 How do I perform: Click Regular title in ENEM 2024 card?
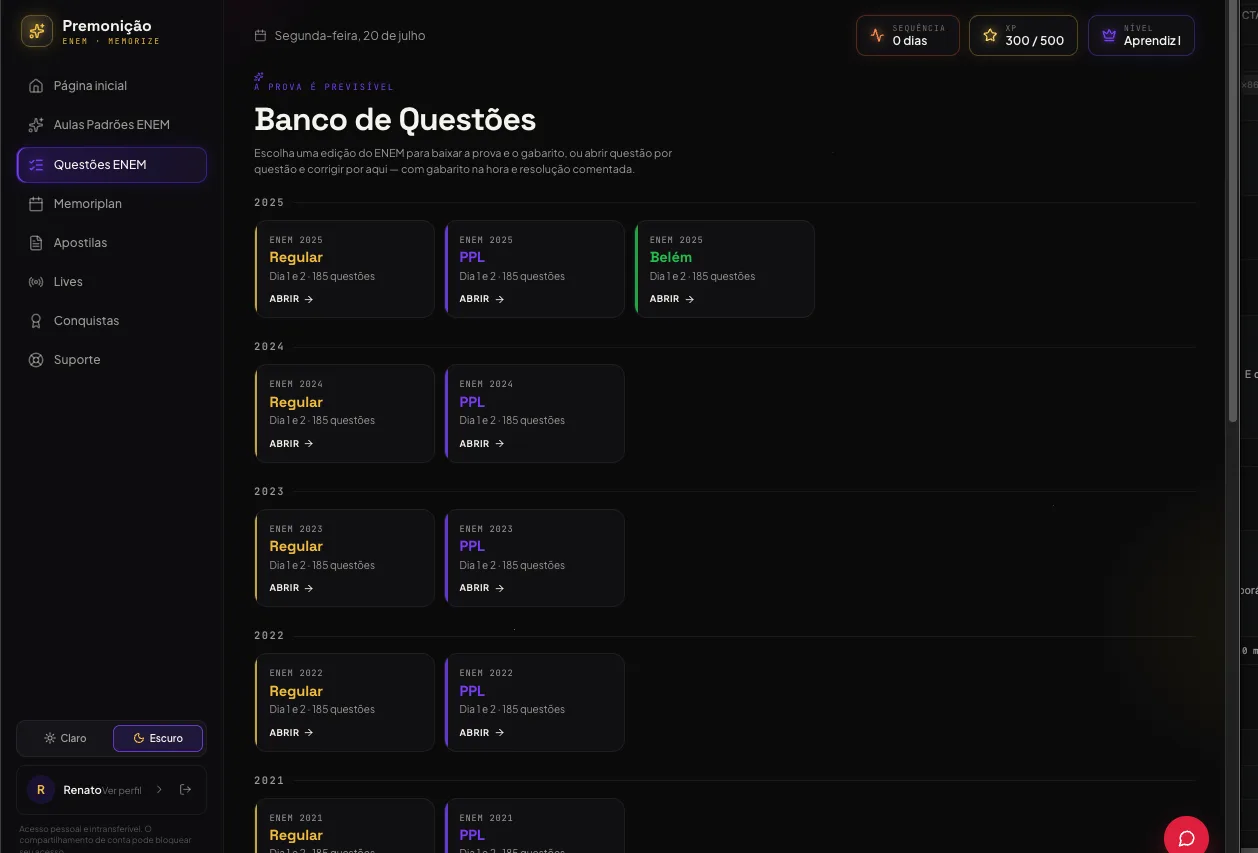coord(296,402)
